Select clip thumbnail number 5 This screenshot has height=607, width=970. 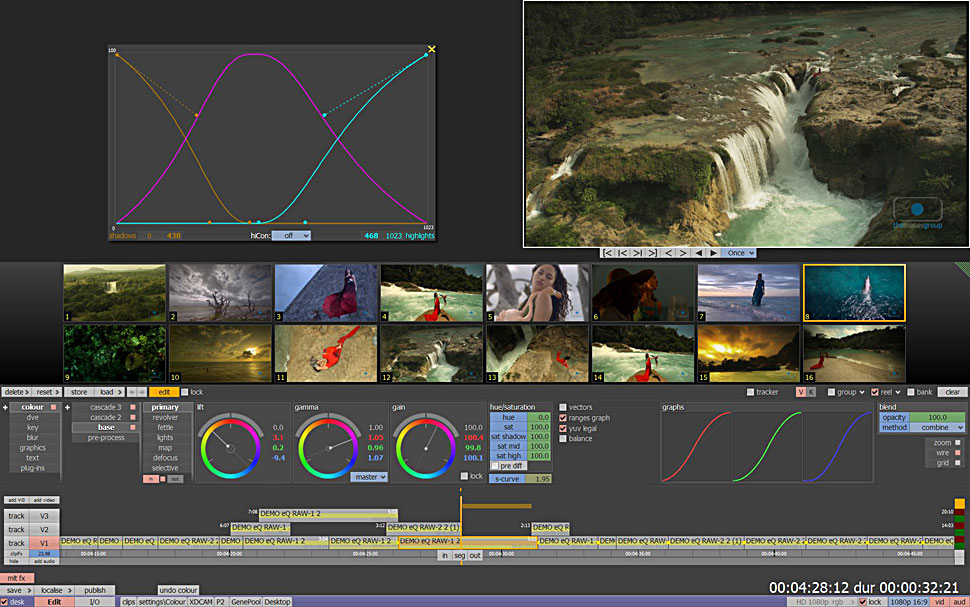coord(537,293)
